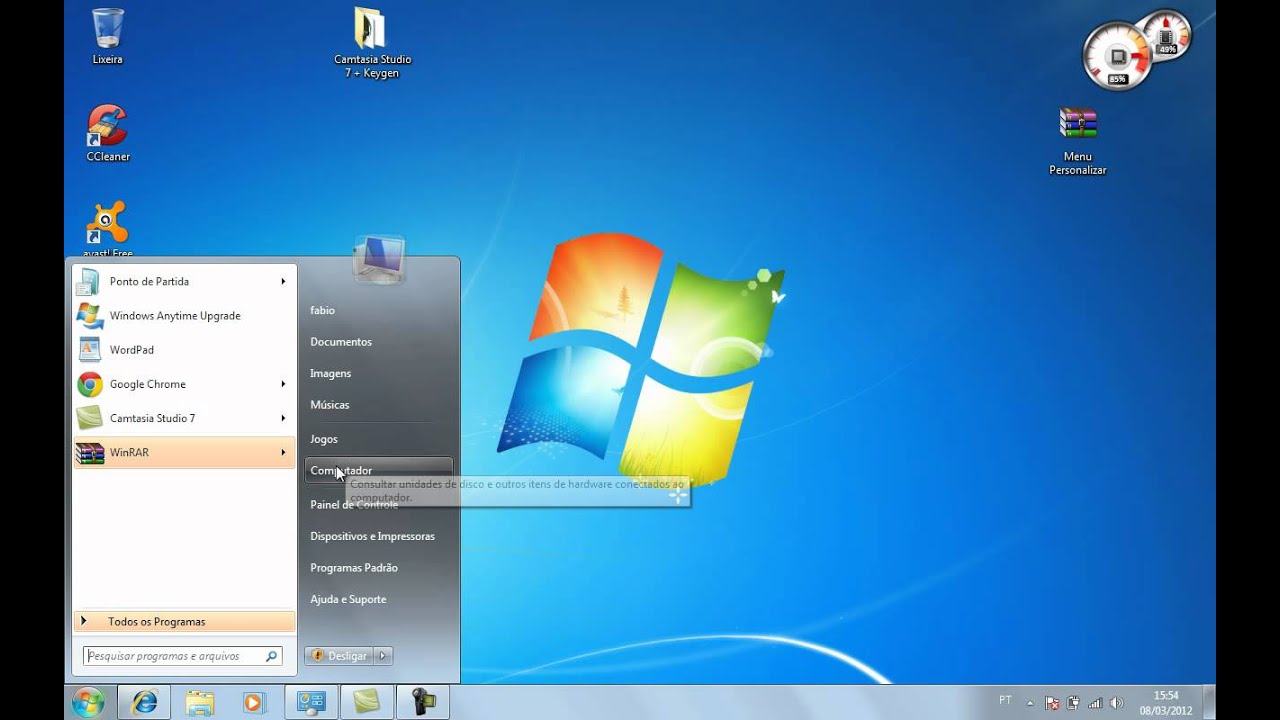Click the Desligar shutdown button

point(340,656)
